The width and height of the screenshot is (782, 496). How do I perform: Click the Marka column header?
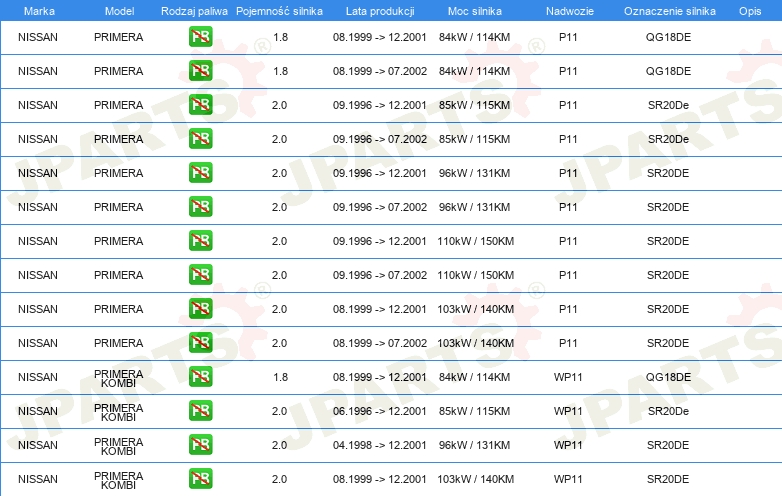click(x=39, y=10)
